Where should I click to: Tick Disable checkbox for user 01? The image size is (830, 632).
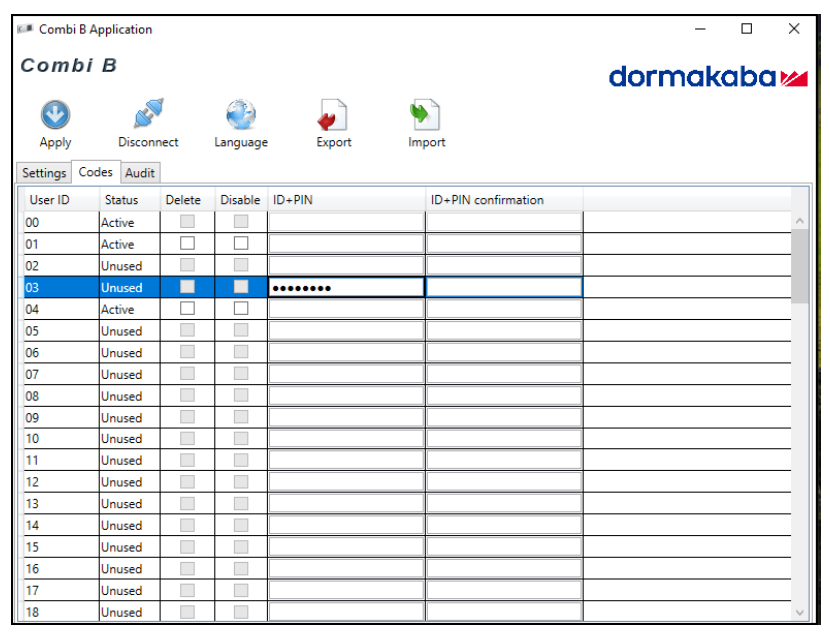coord(241,243)
